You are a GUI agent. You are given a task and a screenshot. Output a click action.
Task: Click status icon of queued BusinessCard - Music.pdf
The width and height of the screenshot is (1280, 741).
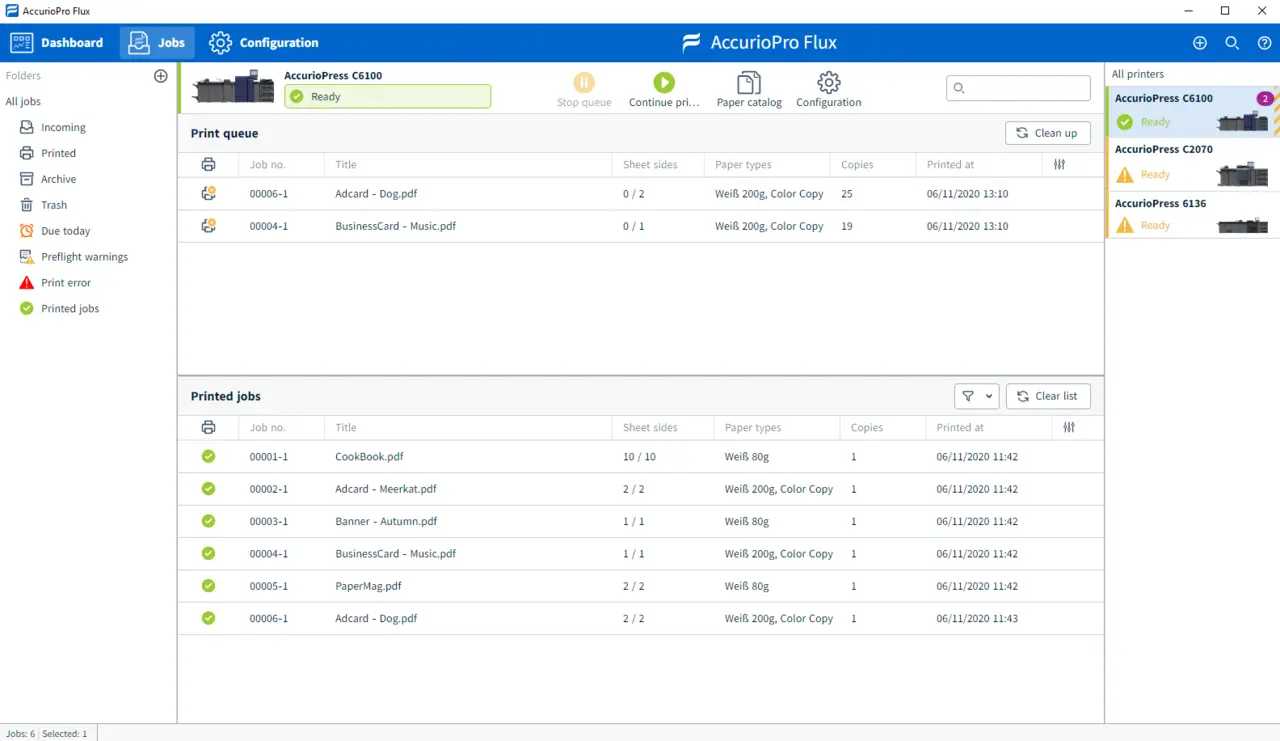[x=208, y=226]
